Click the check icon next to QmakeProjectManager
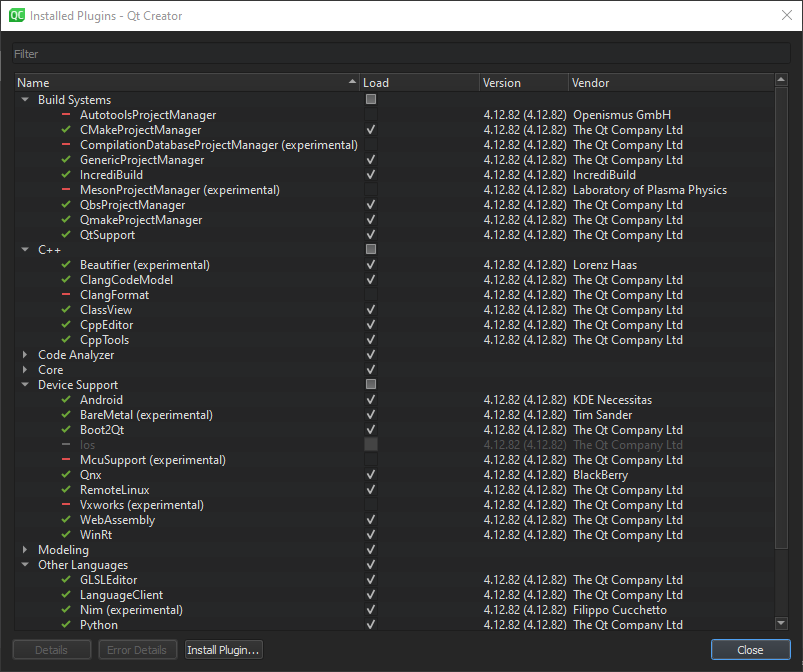The height and width of the screenshot is (672, 803). [66, 220]
